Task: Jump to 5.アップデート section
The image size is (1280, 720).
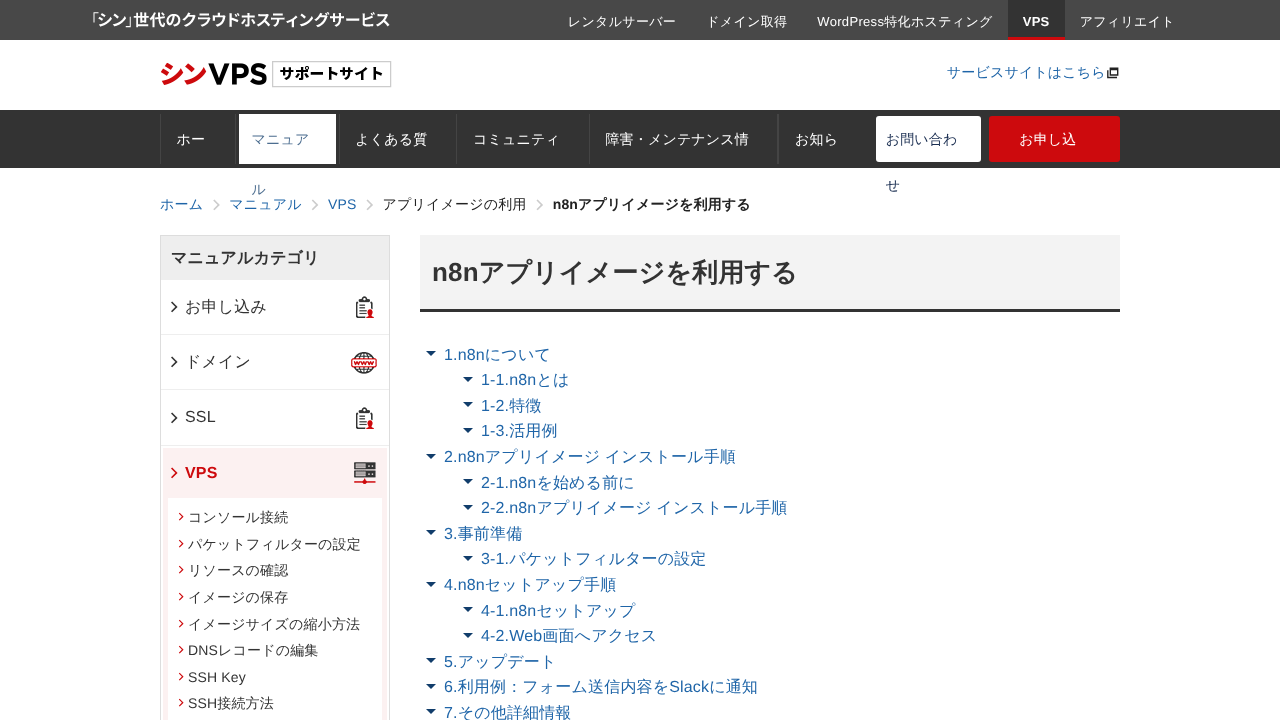Action: point(500,661)
